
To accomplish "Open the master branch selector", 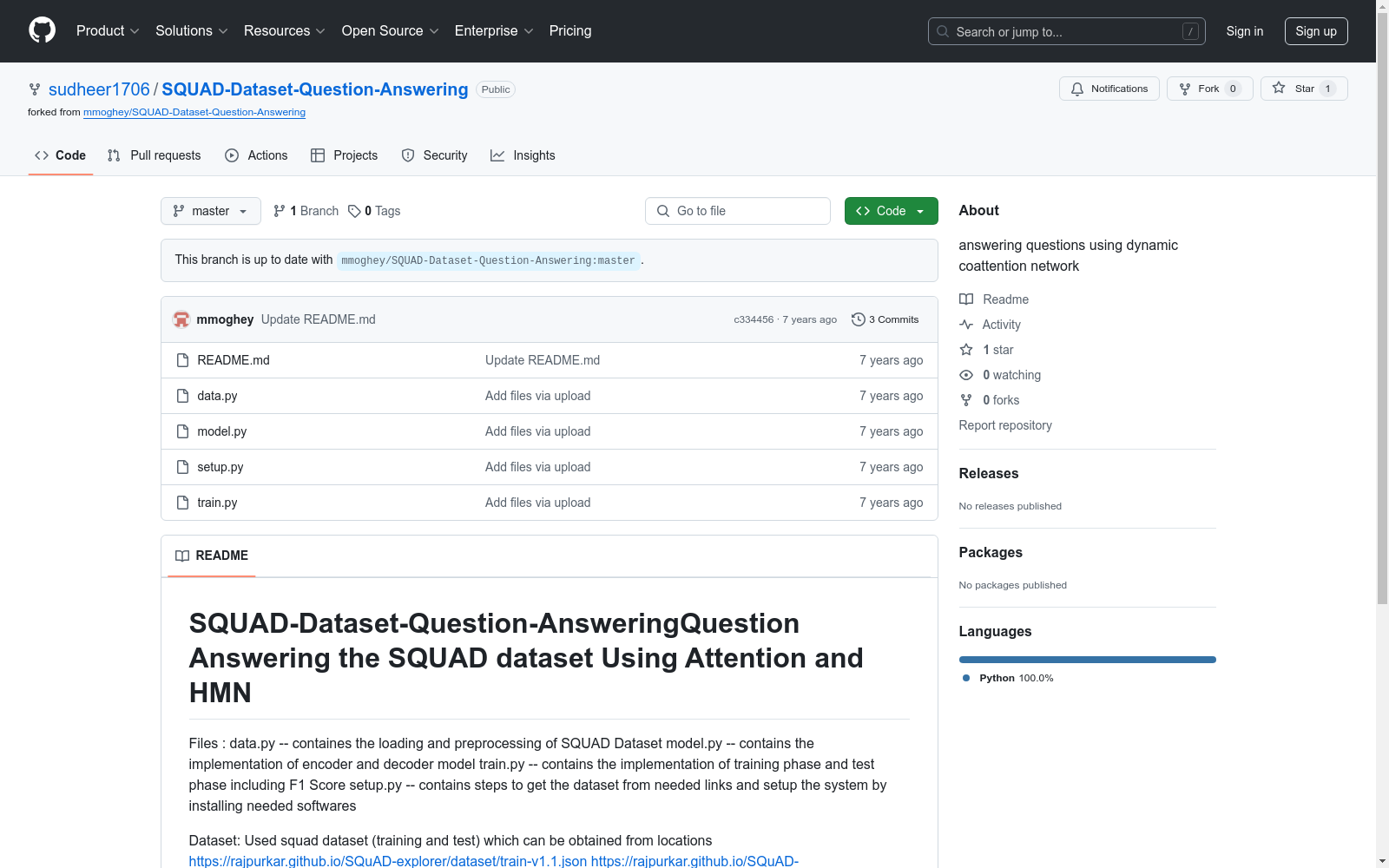I will pos(211,211).
